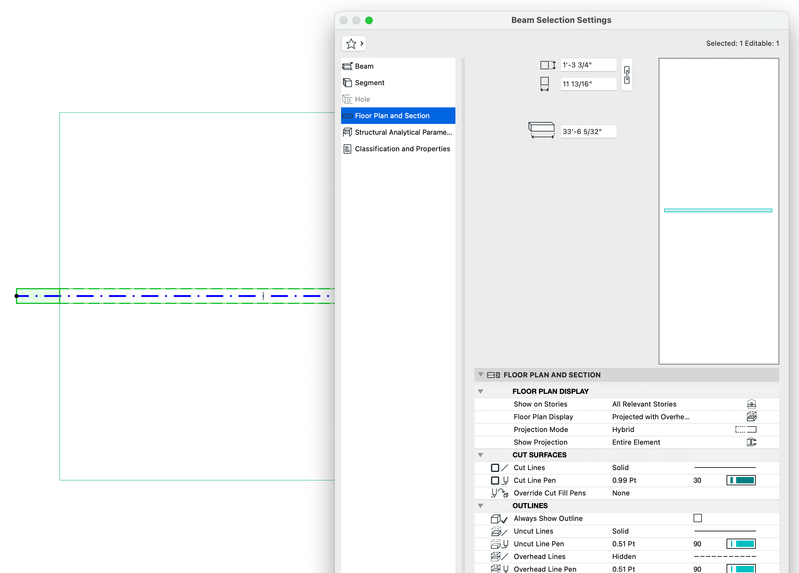The image size is (799, 573).
Task: Collapse the FLOOR PLAN DISPLAY group
Action: click(x=480, y=392)
